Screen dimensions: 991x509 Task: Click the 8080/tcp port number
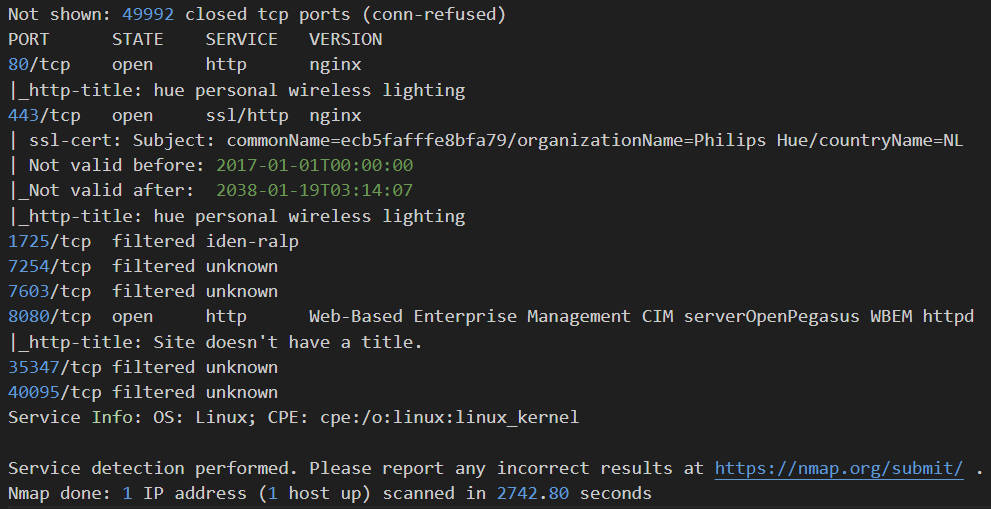pyautogui.click(x=29, y=317)
